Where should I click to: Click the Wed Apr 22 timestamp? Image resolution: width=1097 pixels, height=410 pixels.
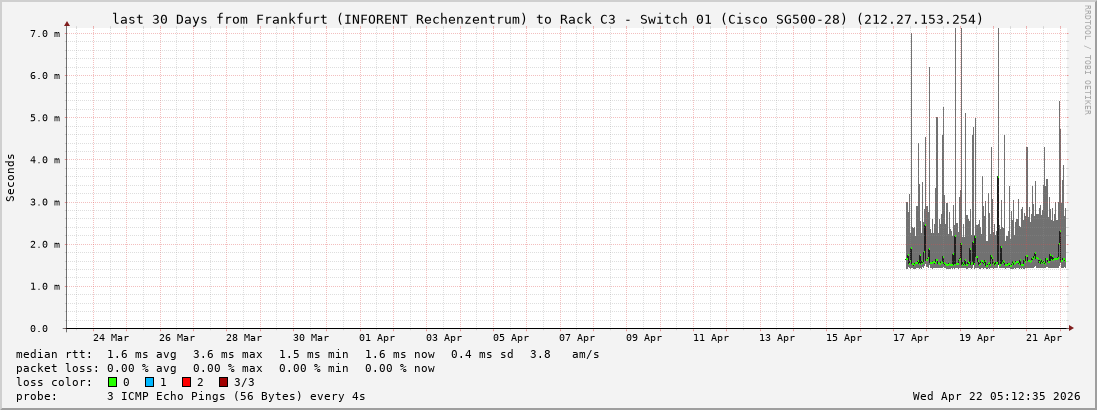coord(996,396)
